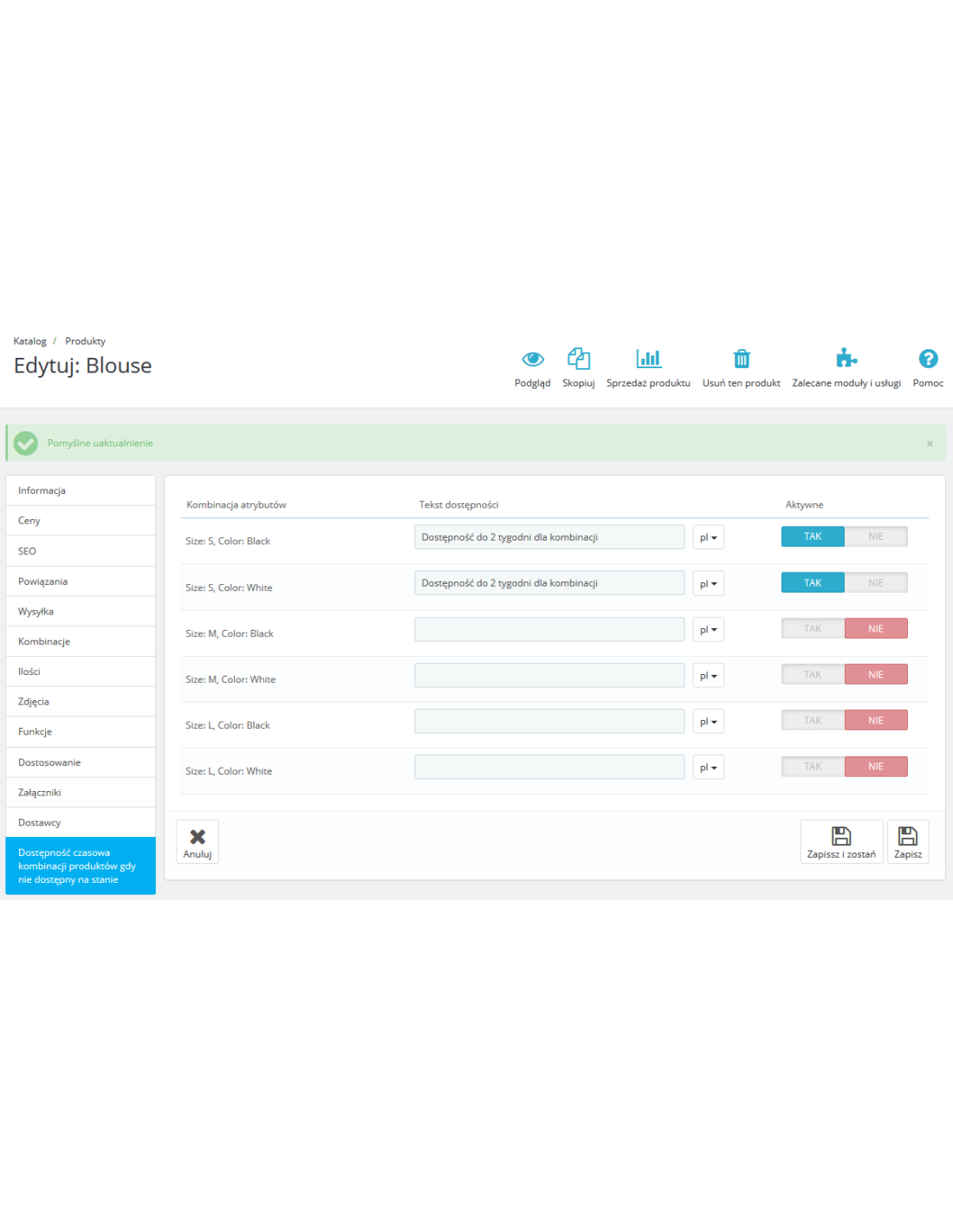Select NIE for Size M Color Black
This screenshot has height=1232, width=953.
click(876, 629)
